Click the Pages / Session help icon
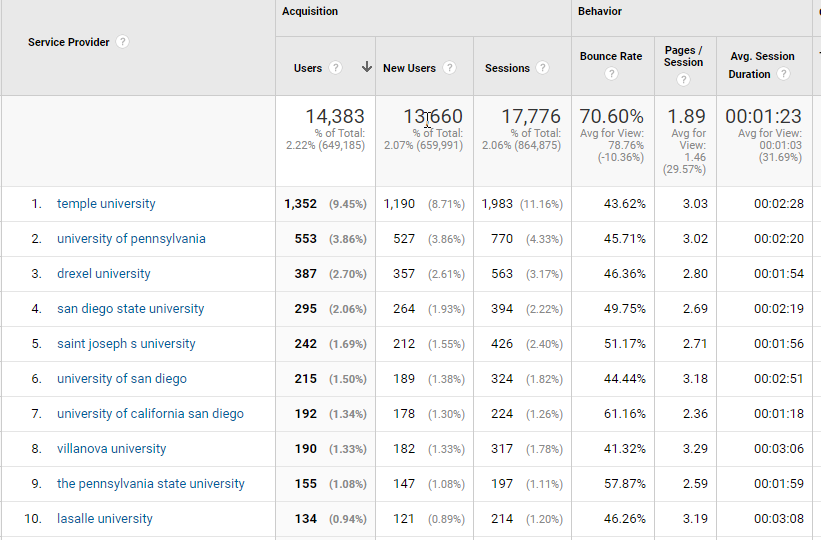This screenshot has width=821, height=540. pyautogui.click(x=683, y=79)
